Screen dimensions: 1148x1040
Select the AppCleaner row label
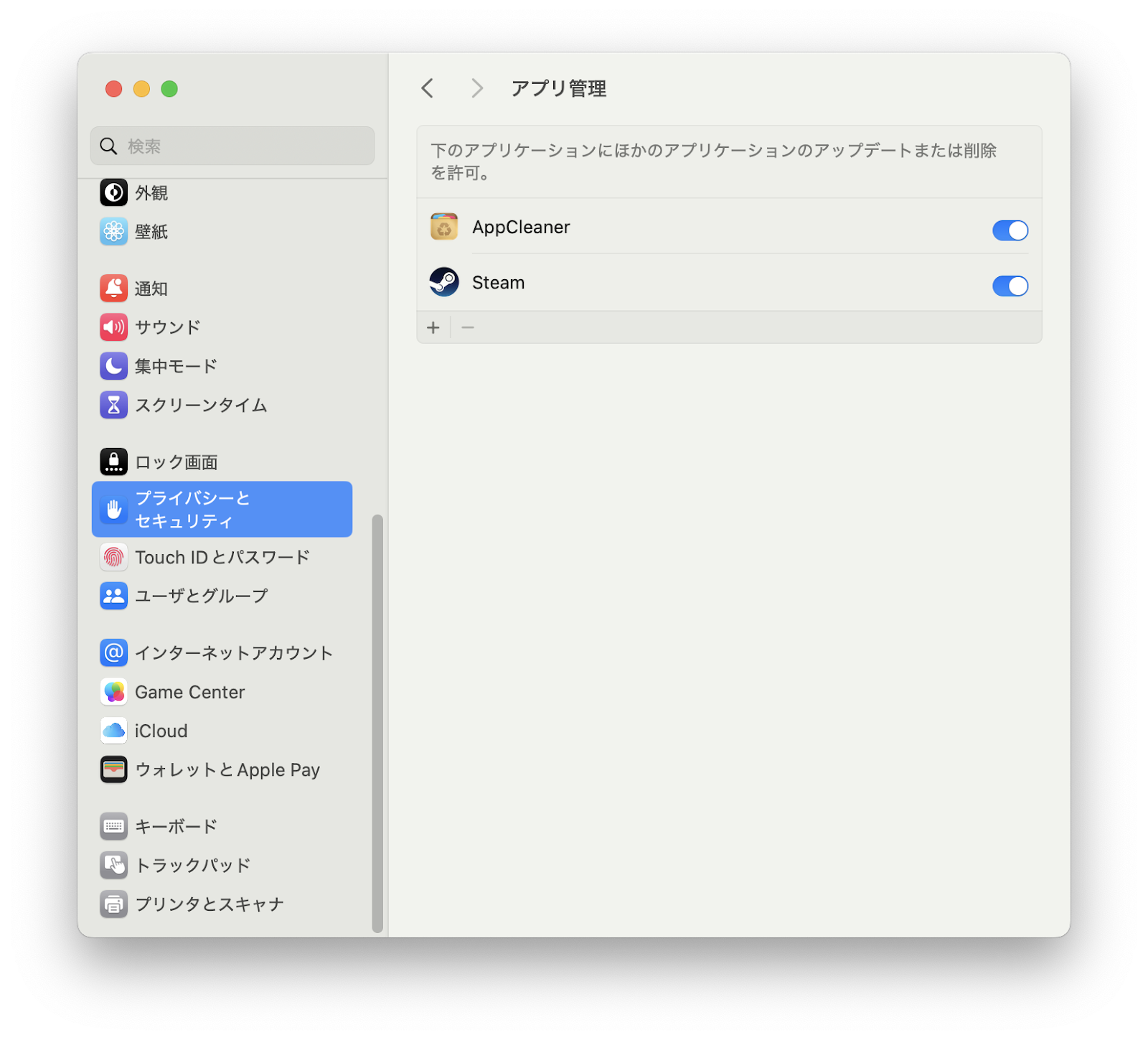[521, 228]
